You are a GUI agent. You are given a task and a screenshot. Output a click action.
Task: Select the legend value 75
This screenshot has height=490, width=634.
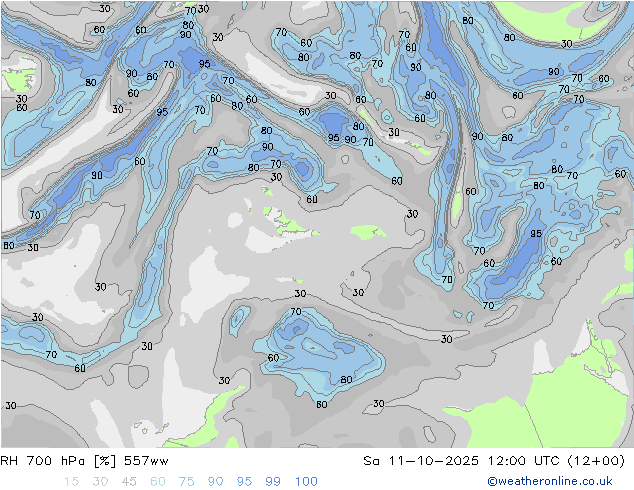pyautogui.click(x=186, y=481)
